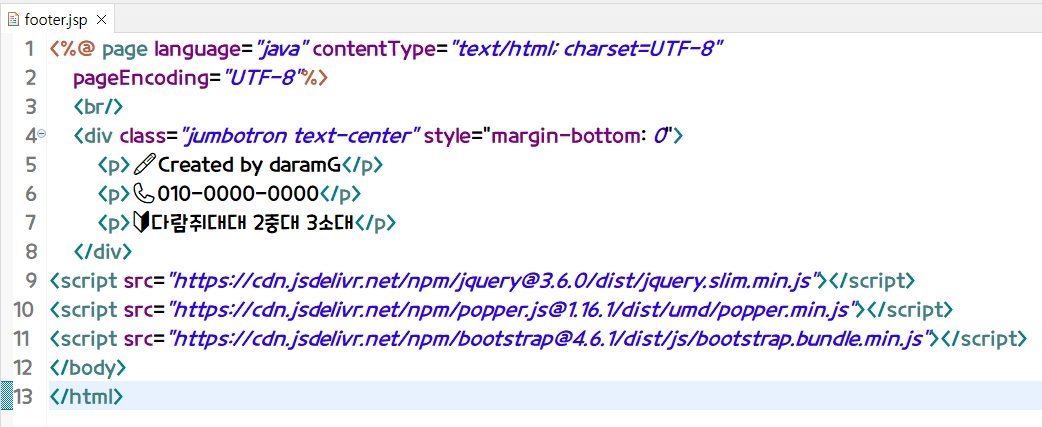Screen dimensions: 1042x427
Task: Click the Korean text '다람쥐대대 2중대 3소대'
Action: 255,222
